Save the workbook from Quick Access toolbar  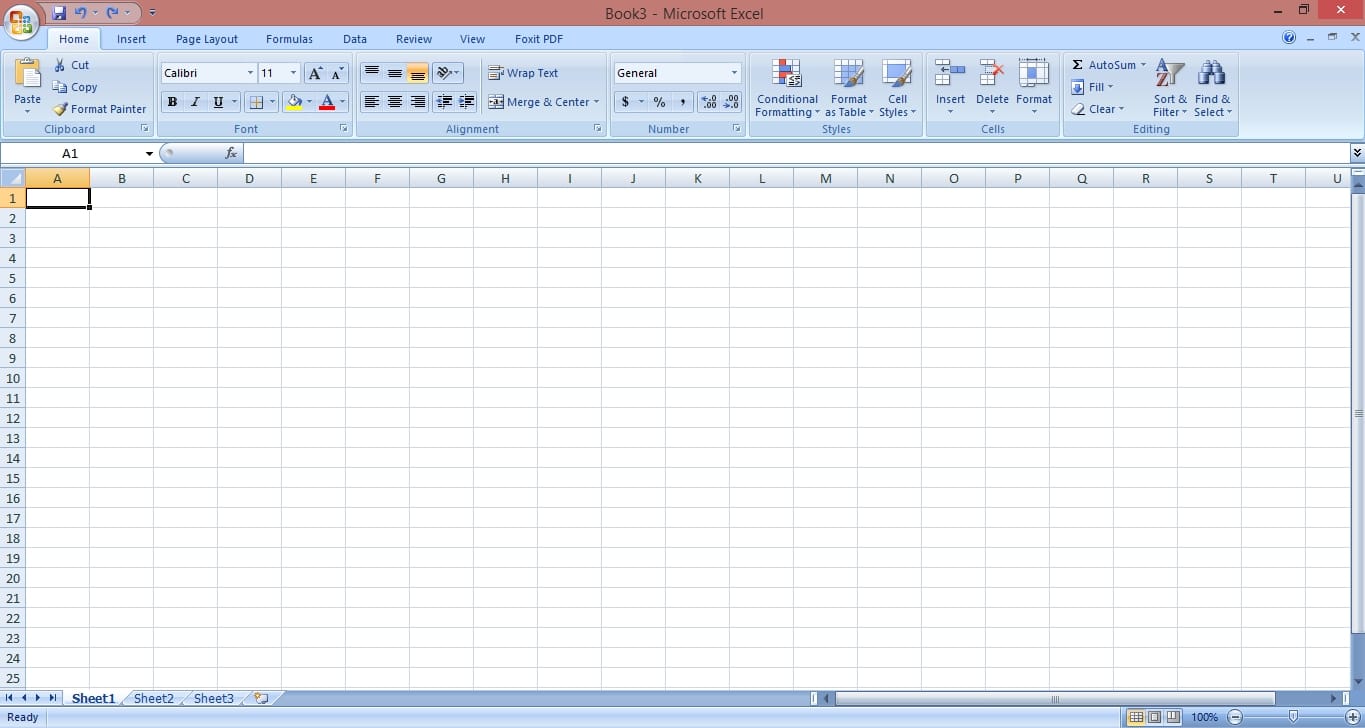(58, 13)
